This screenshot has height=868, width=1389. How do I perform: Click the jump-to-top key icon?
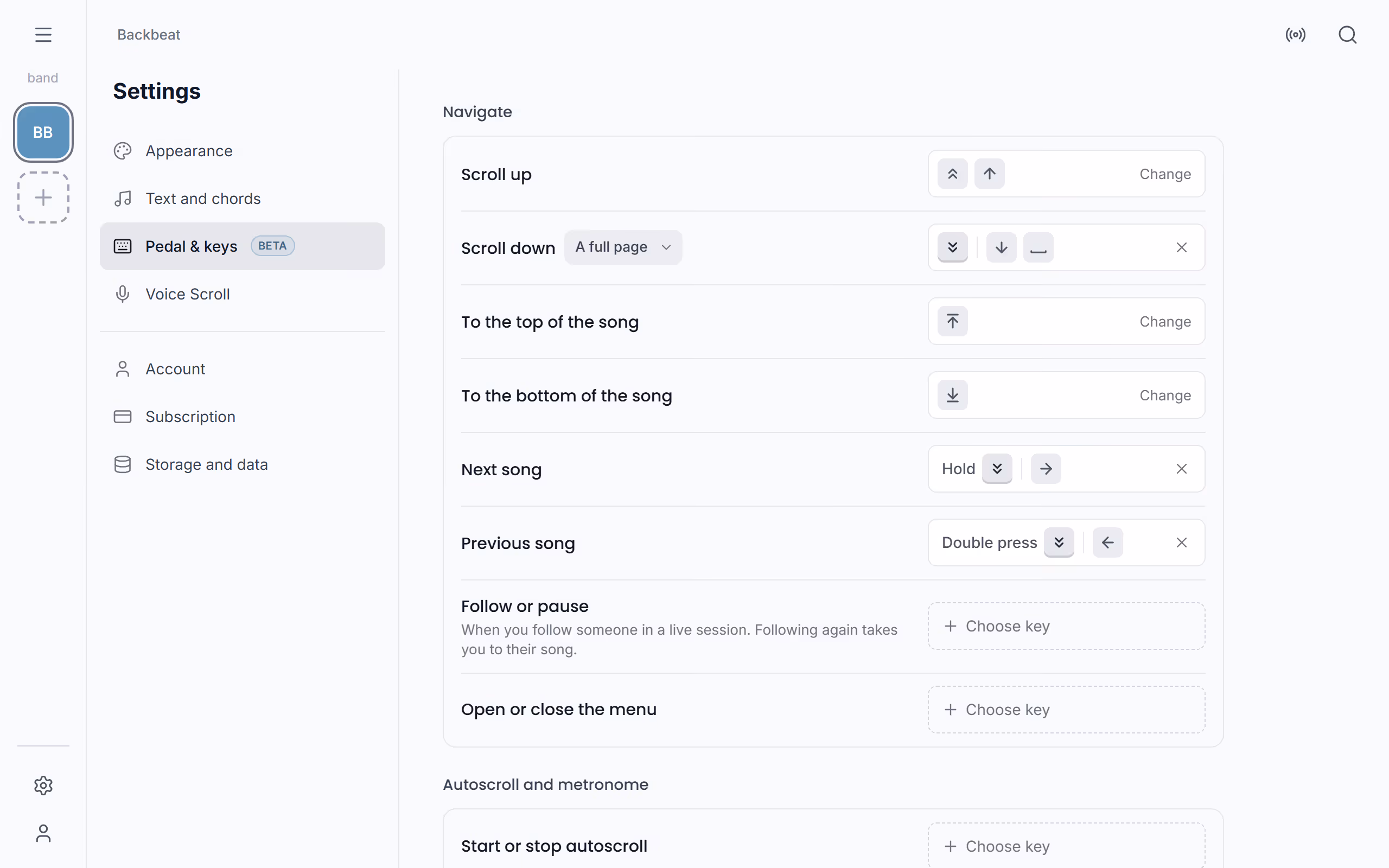952,322
